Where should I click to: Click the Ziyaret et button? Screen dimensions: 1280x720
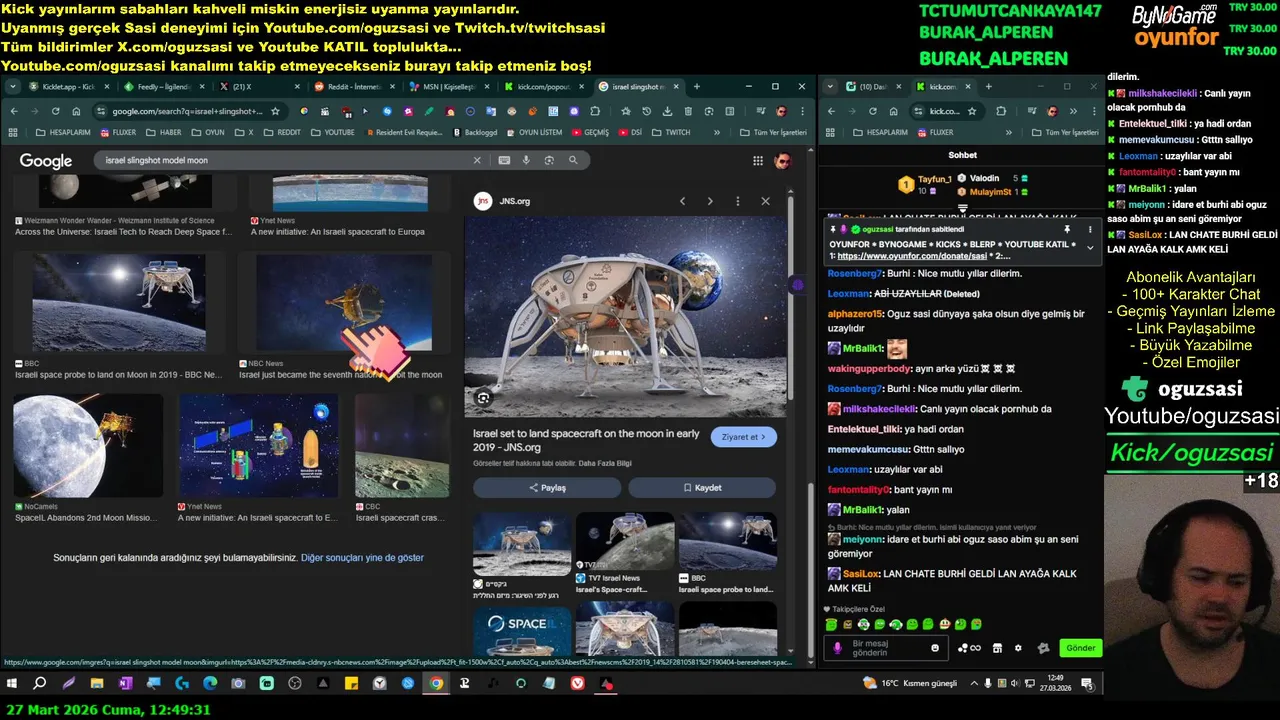[744, 437]
